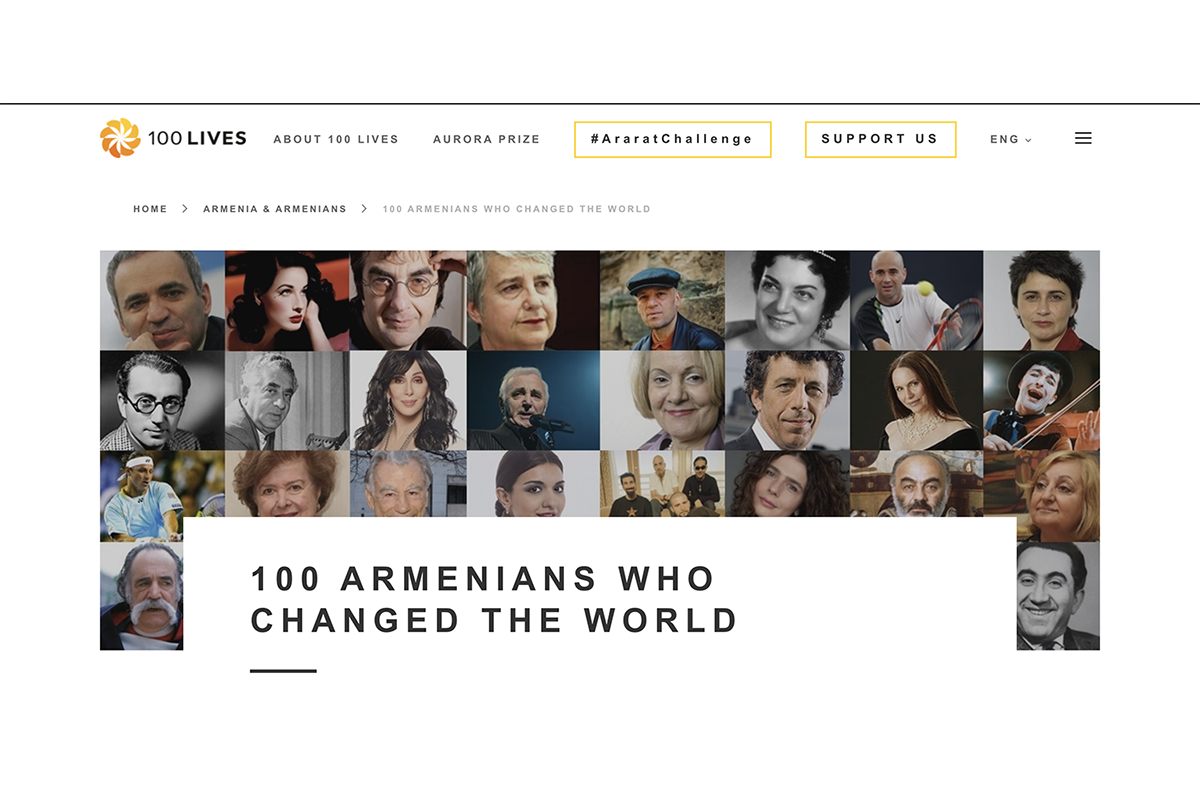Click the 100 LIVES orange swirl logo
Viewport: 1200px width, 800px height.
point(120,138)
